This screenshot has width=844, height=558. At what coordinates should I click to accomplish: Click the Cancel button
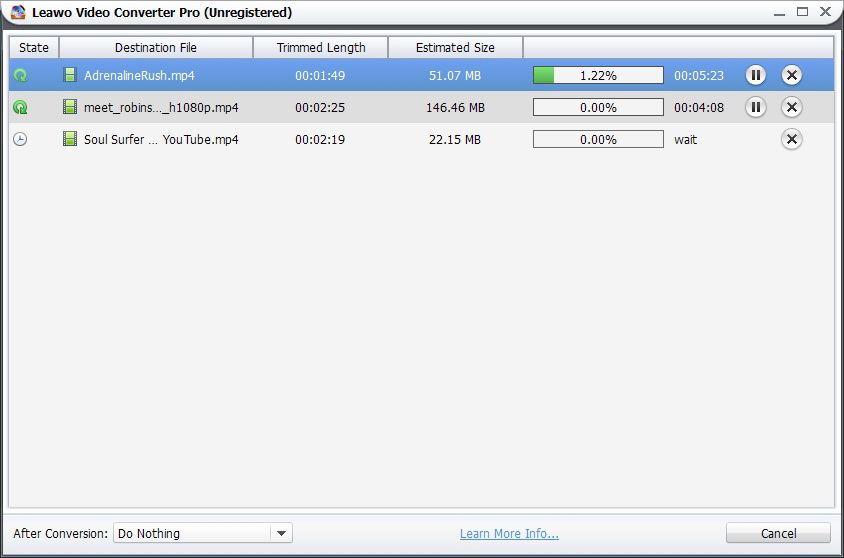(778, 533)
